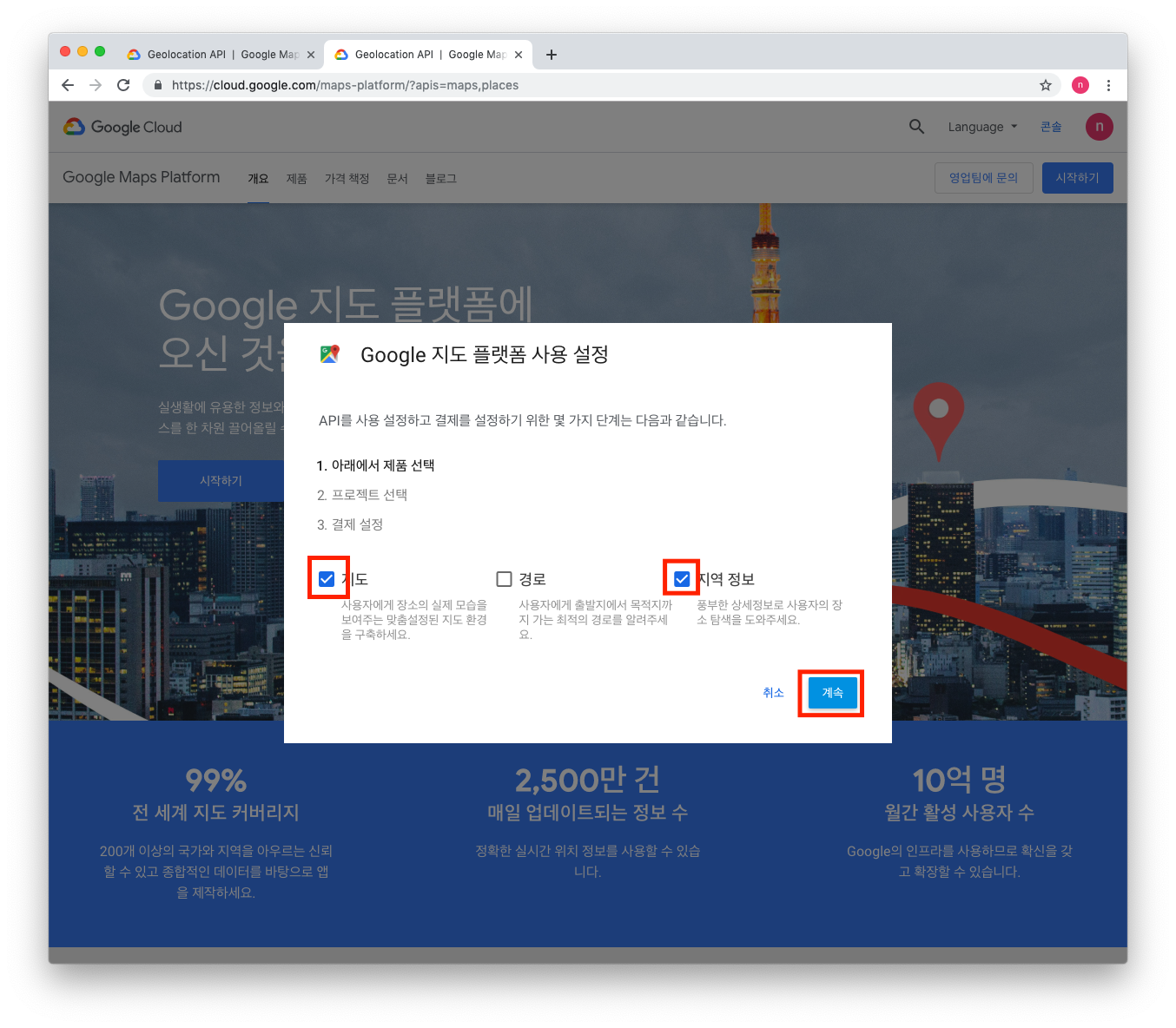Click the step '3. 결제 설정' text
This screenshot has height=1028, width=1176.
tap(350, 524)
